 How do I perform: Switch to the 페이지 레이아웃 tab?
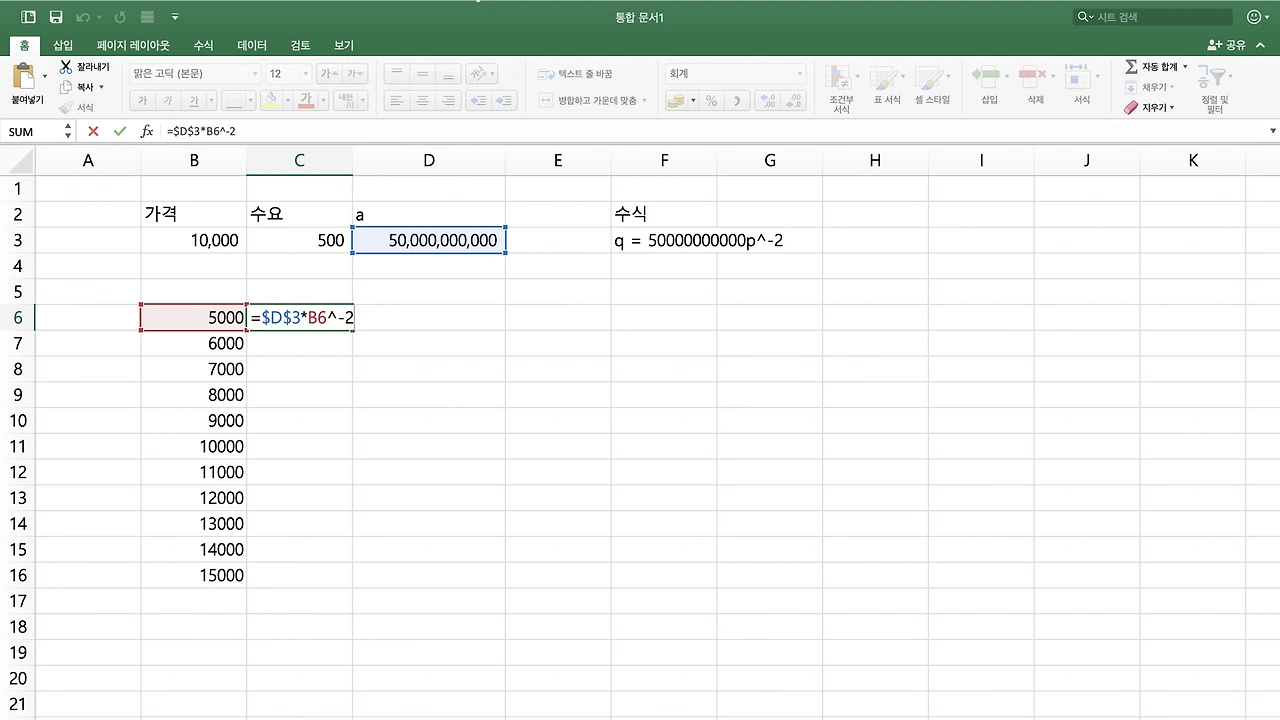click(133, 45)
